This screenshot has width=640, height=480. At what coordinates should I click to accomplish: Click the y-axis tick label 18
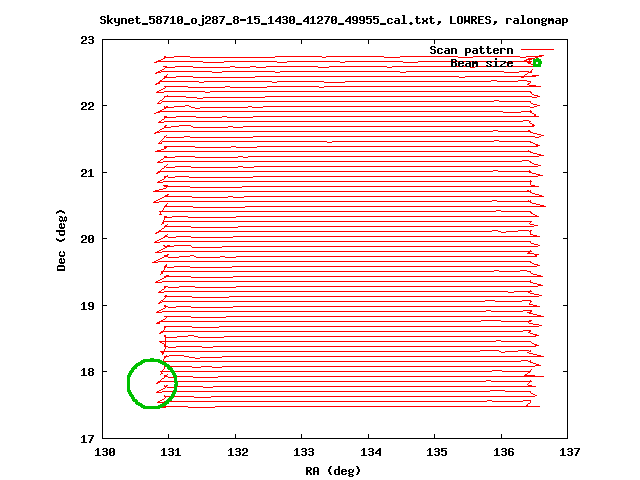point(87,372)
